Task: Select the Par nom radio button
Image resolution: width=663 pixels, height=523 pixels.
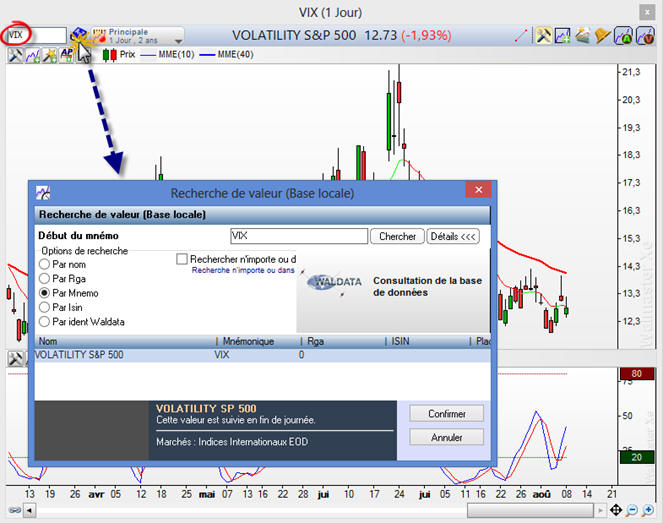Action: (44, 265)
